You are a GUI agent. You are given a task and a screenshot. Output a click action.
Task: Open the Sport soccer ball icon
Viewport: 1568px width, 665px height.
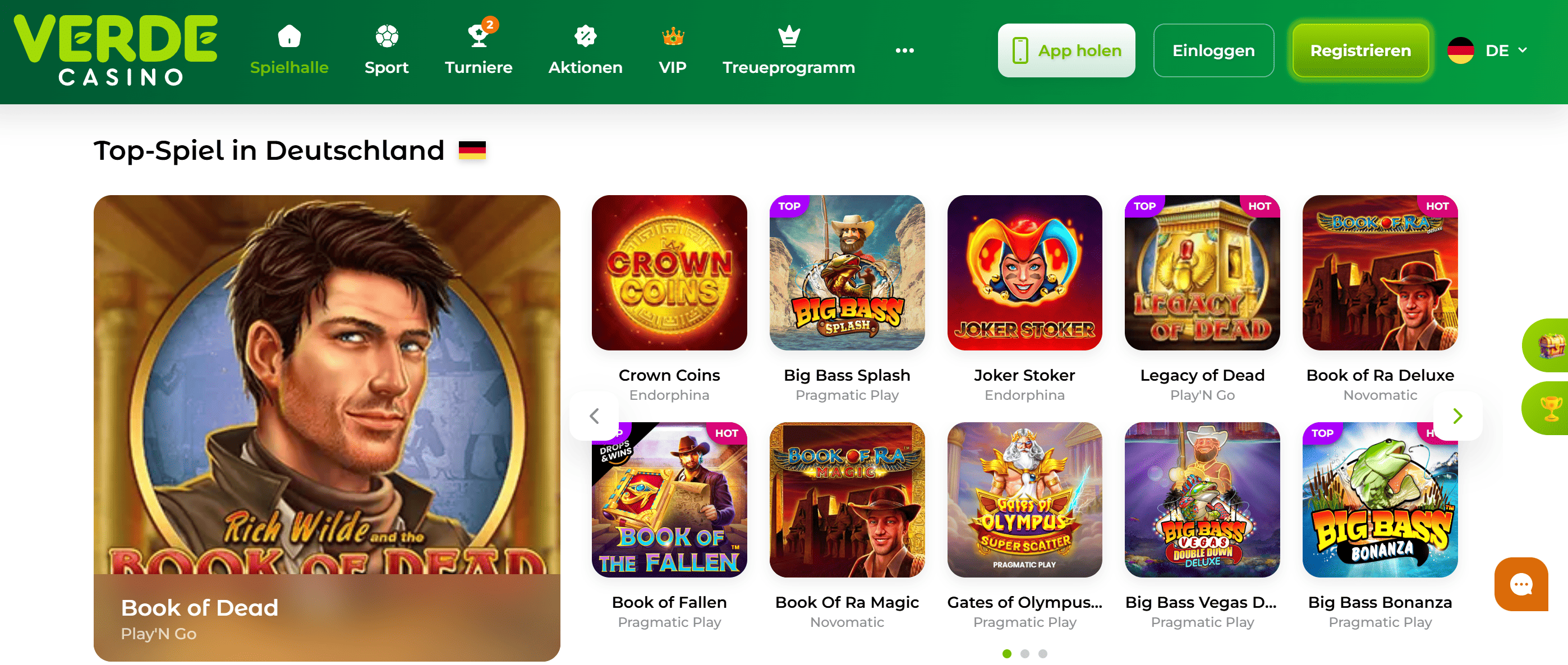tap(387, 36)
